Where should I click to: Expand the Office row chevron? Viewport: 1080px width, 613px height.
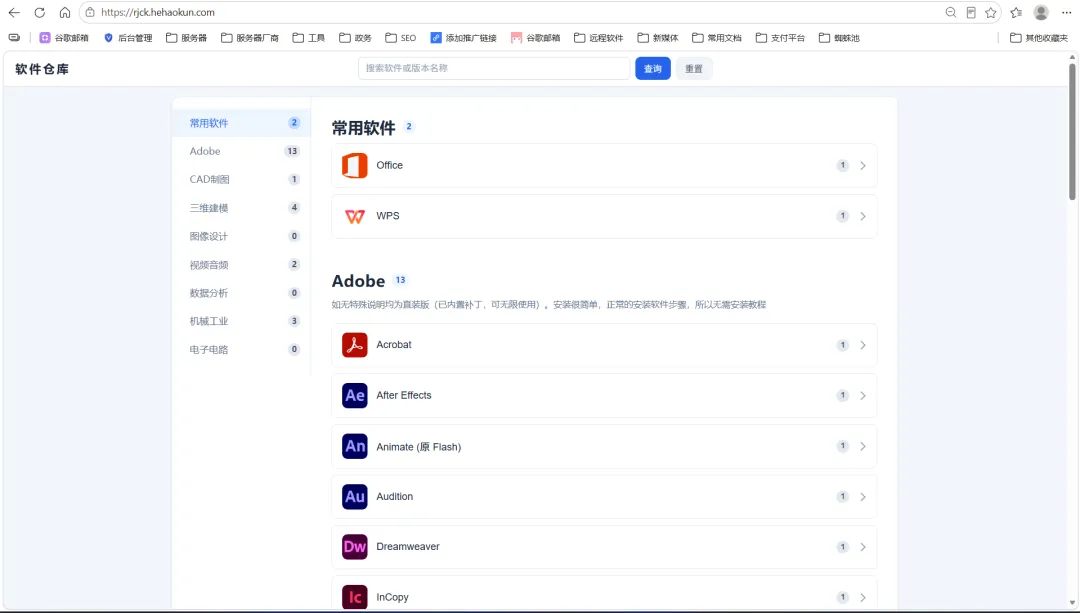click(862, 165)
